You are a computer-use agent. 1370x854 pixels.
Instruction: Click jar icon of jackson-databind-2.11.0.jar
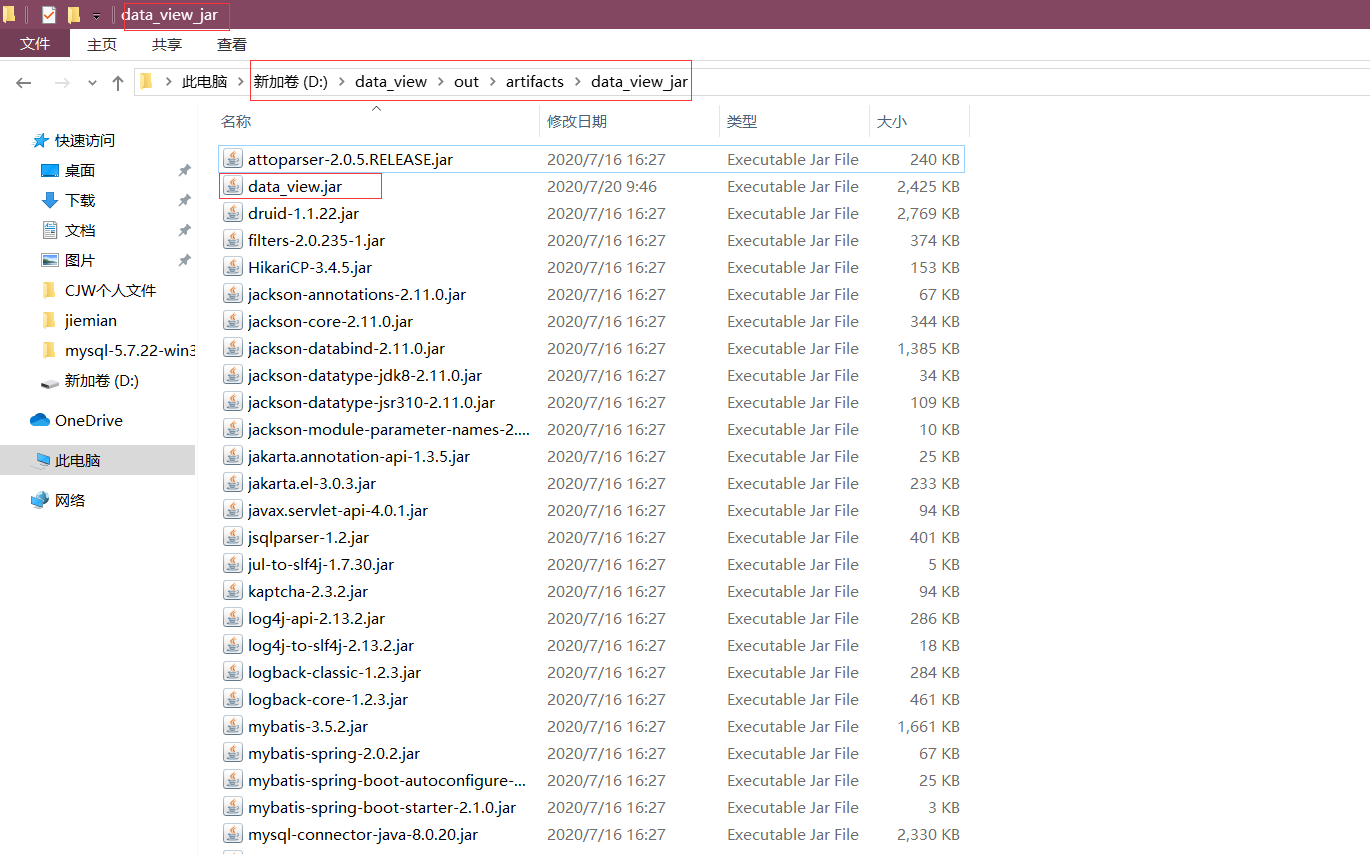pyautogui.click(x=233, y=348)
